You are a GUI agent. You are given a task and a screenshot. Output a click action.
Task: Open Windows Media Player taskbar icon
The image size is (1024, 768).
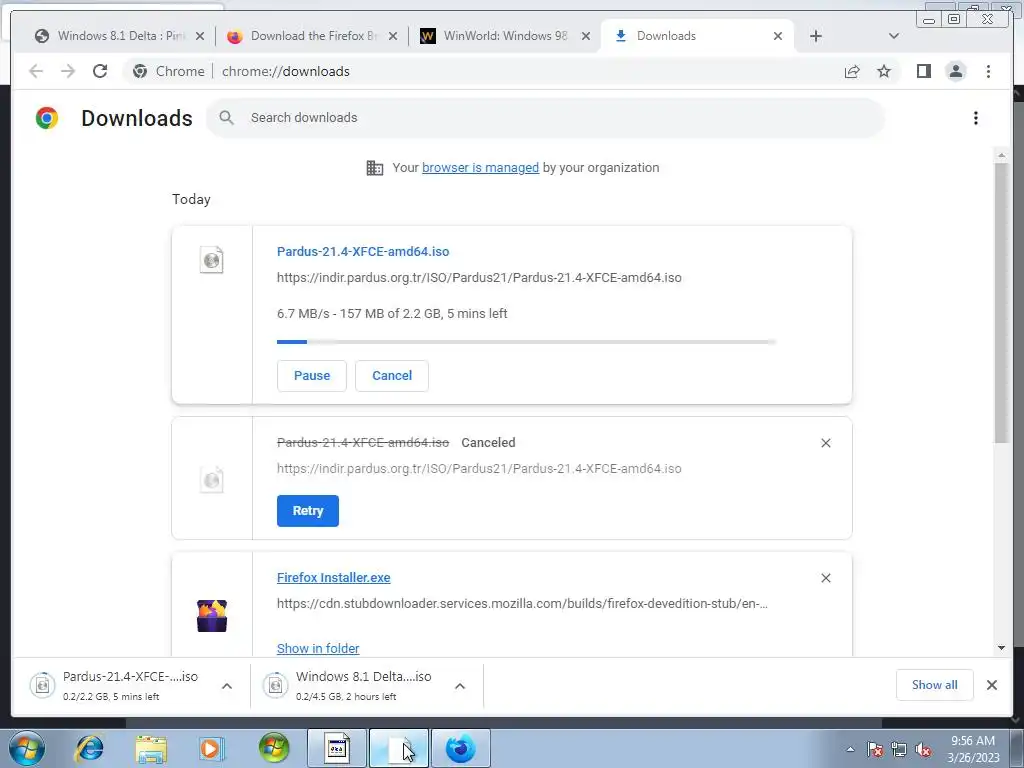(212, 748)
